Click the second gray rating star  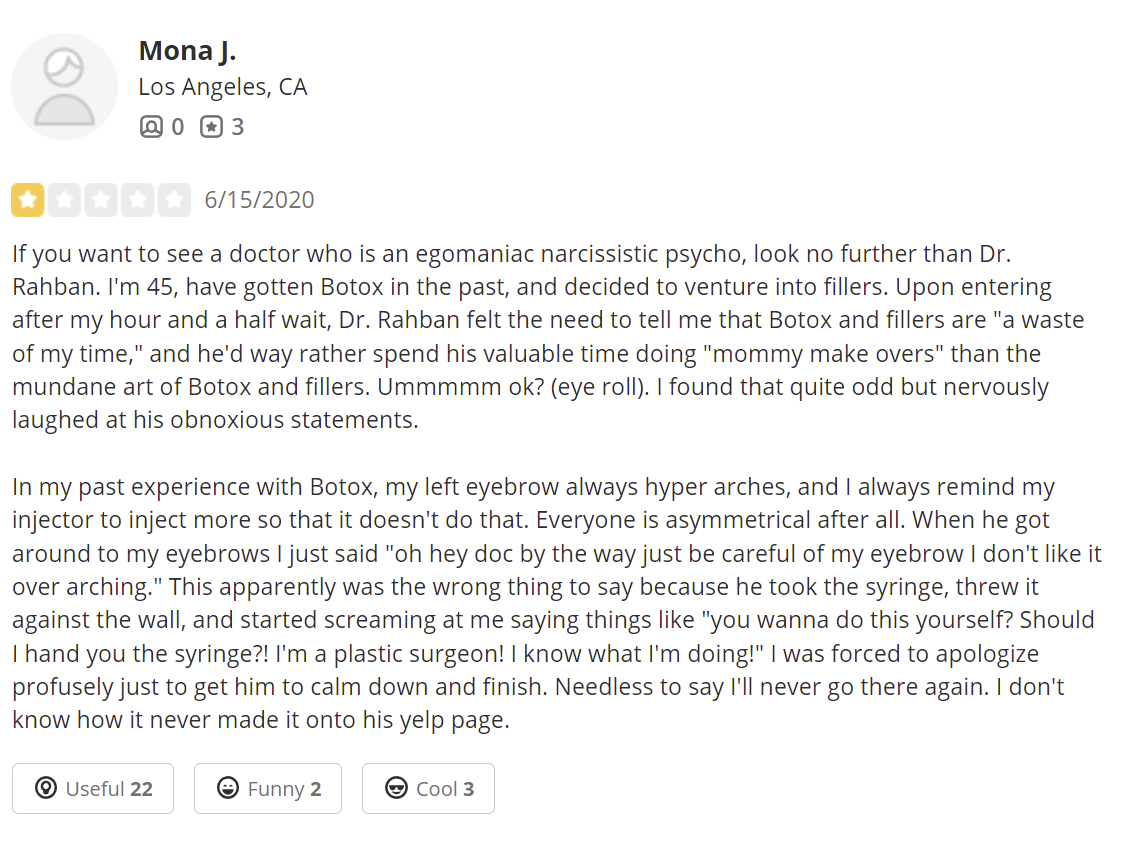[x=64, y=200]
